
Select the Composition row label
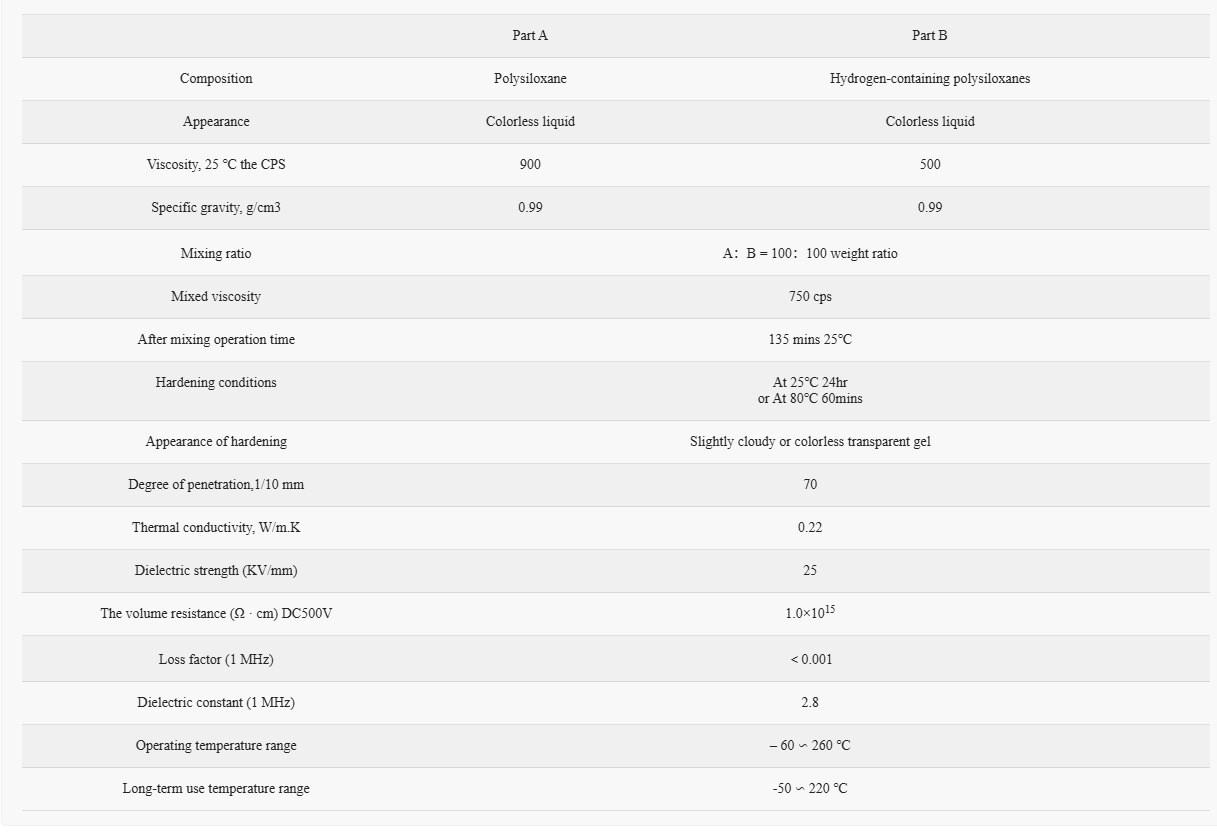click(216, 78)
